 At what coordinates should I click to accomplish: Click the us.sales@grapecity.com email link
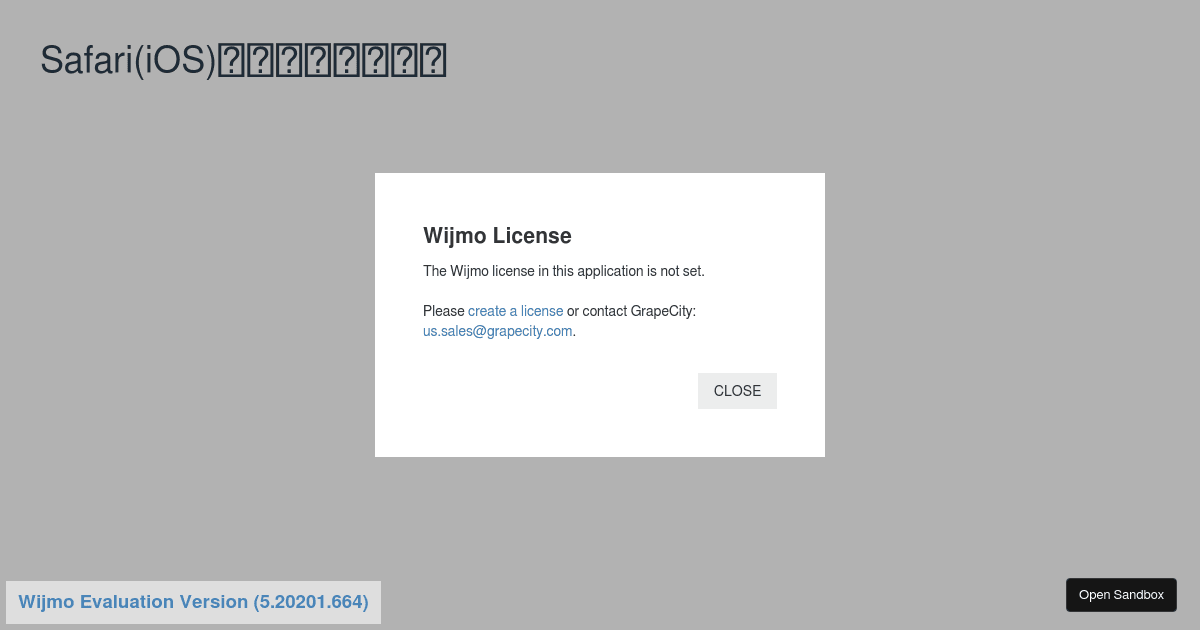coord(498,331)
